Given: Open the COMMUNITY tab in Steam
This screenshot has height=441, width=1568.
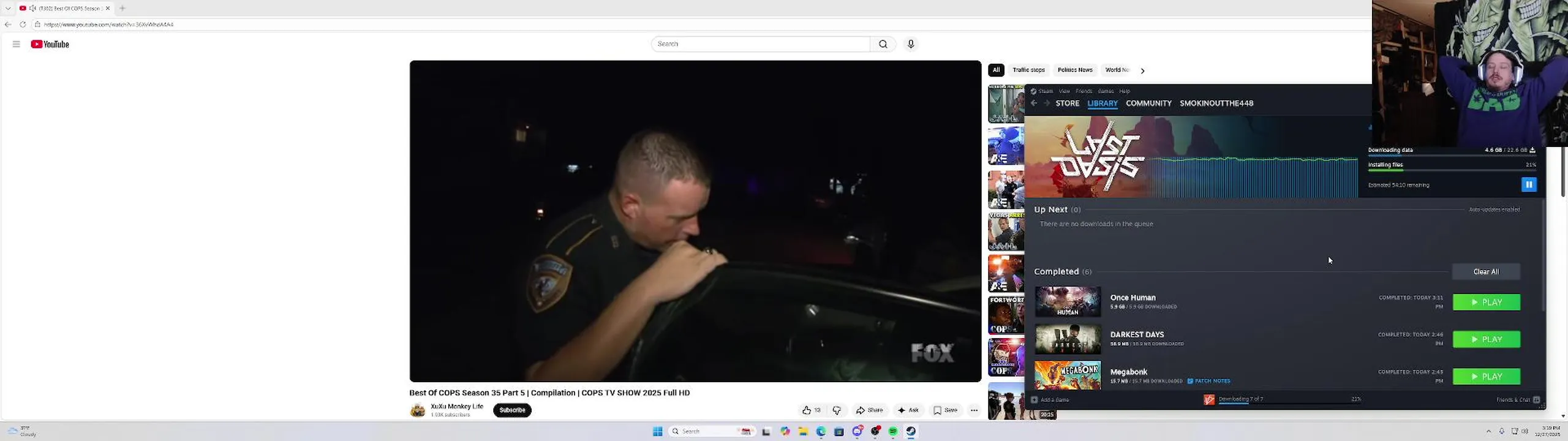Looking at the screenshot, I should pyautogui.click(x=1148, y=104).
